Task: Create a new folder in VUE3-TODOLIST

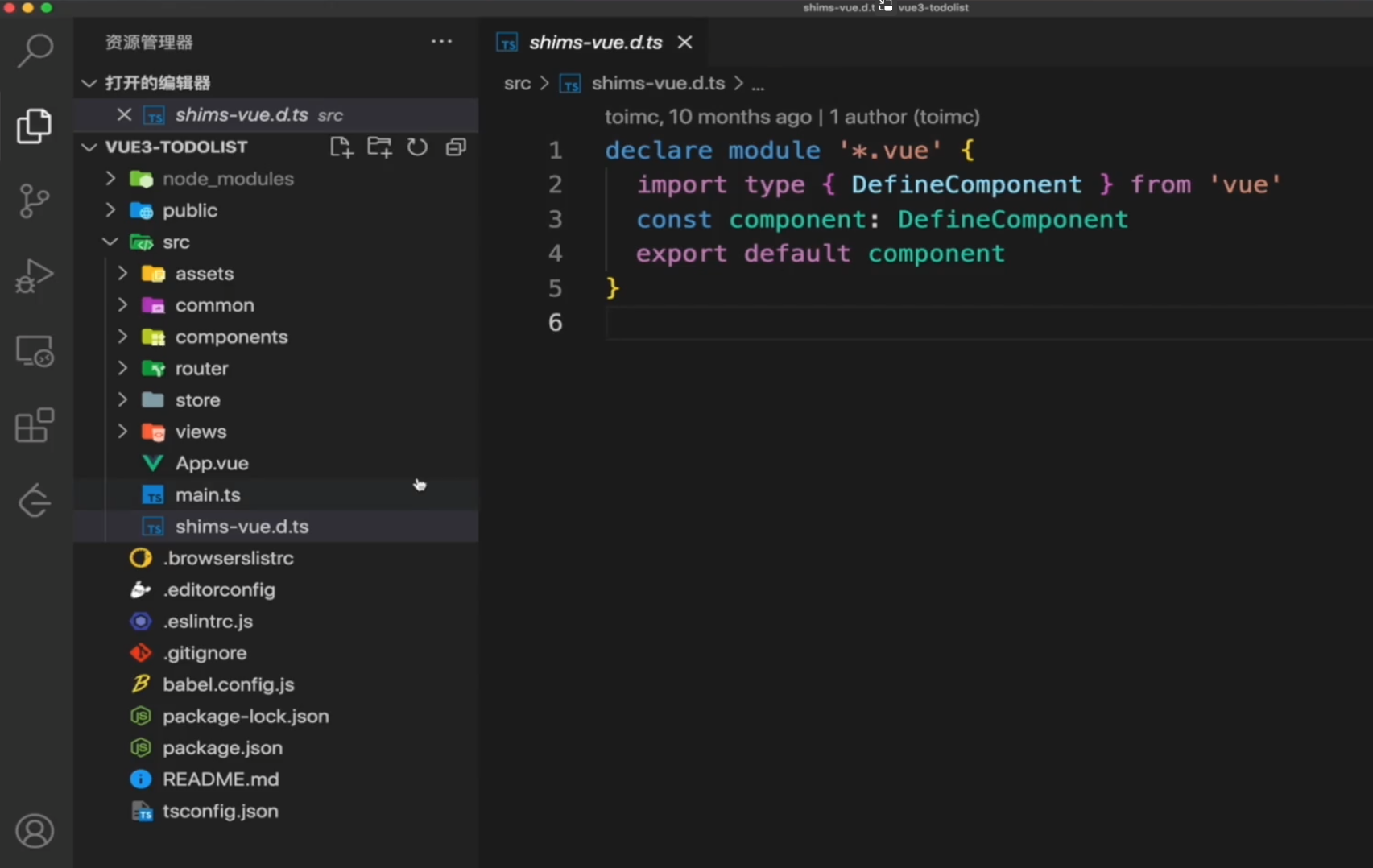Action: pyautogui.click(x=379, y=147)
